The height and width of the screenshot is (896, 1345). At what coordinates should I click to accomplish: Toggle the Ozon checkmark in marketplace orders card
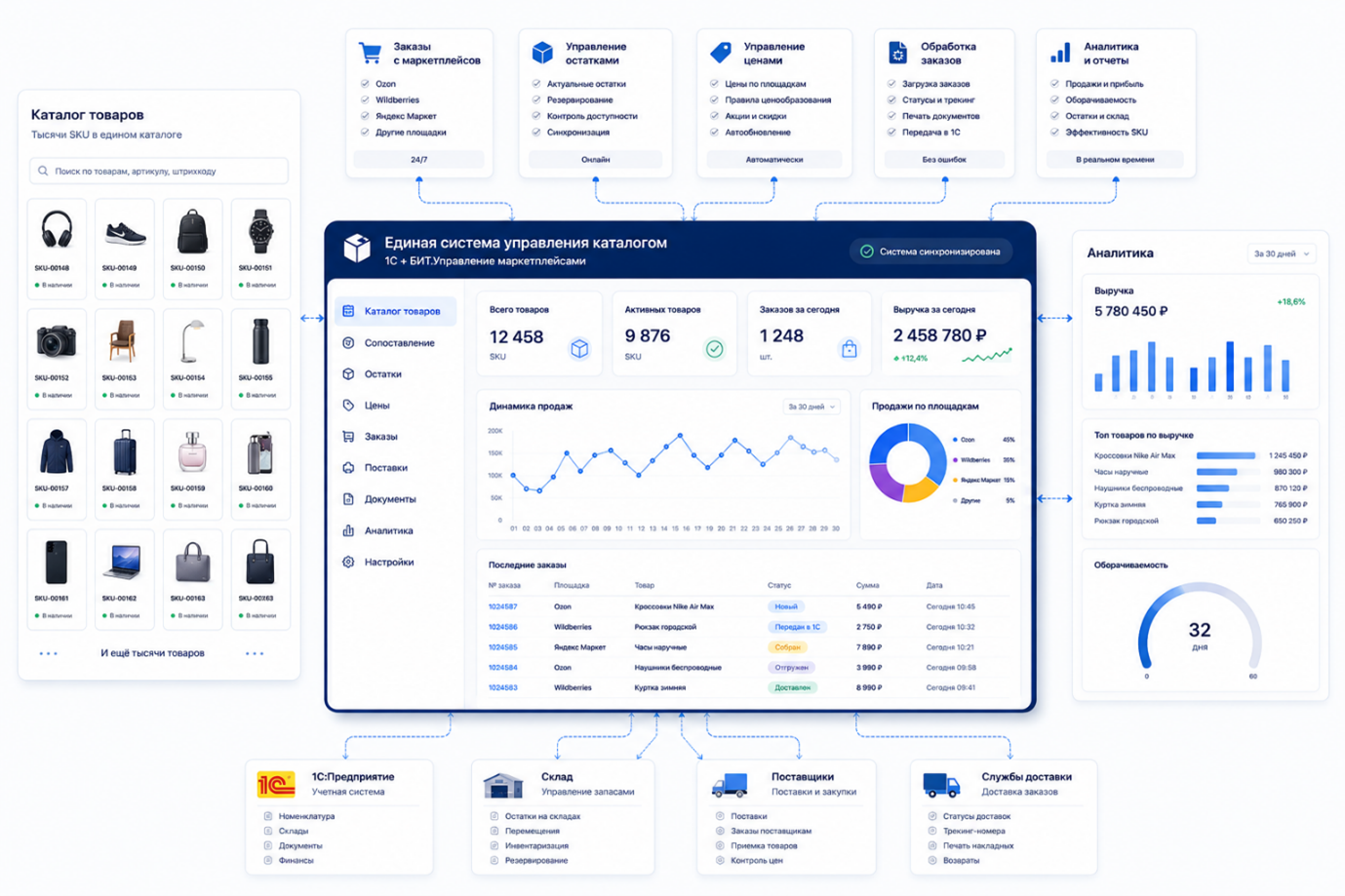tap(365, 84)
